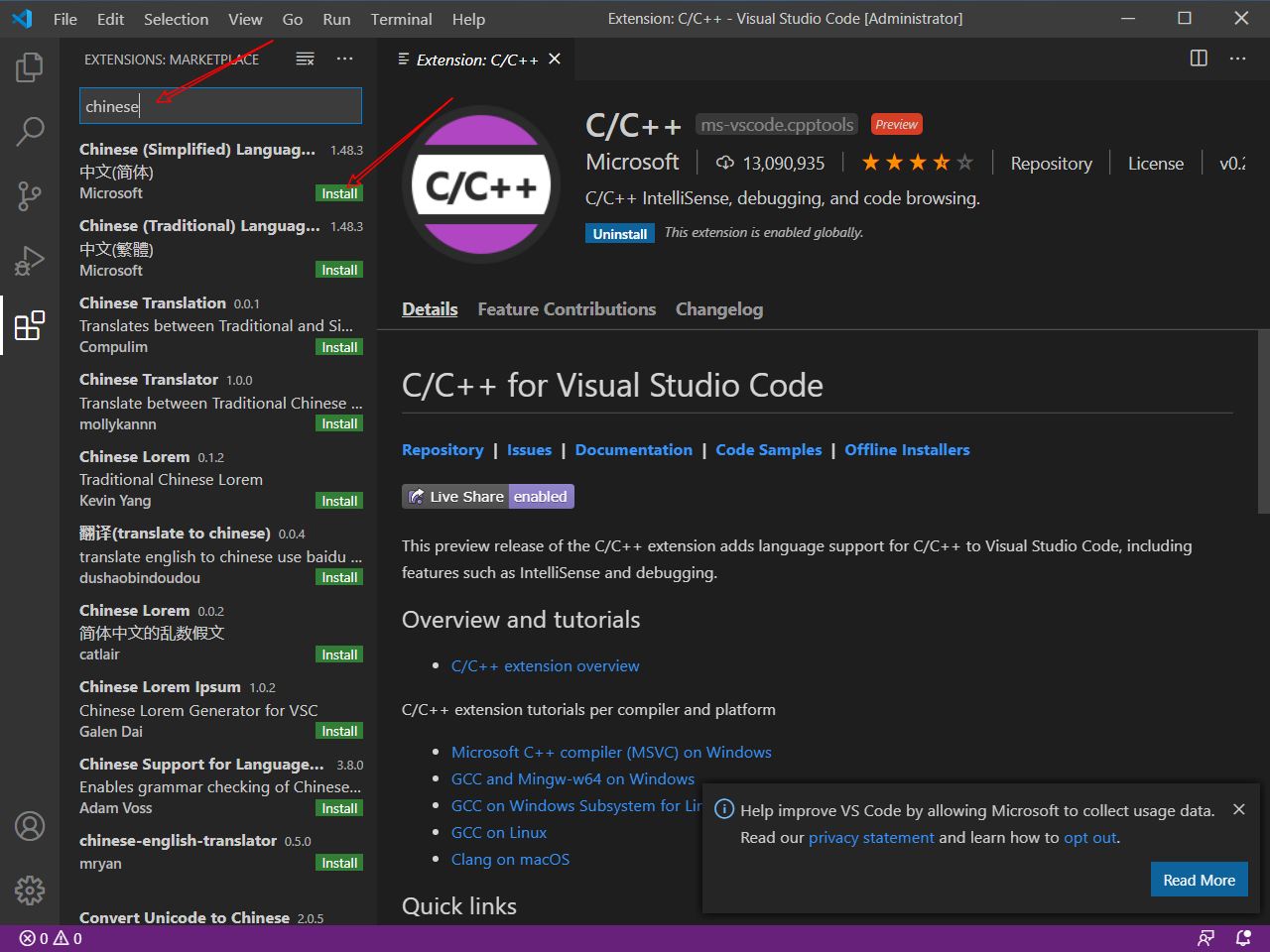Click the VS Code logo in title bar
The image size is (1270, 952).
pos(22,19)
